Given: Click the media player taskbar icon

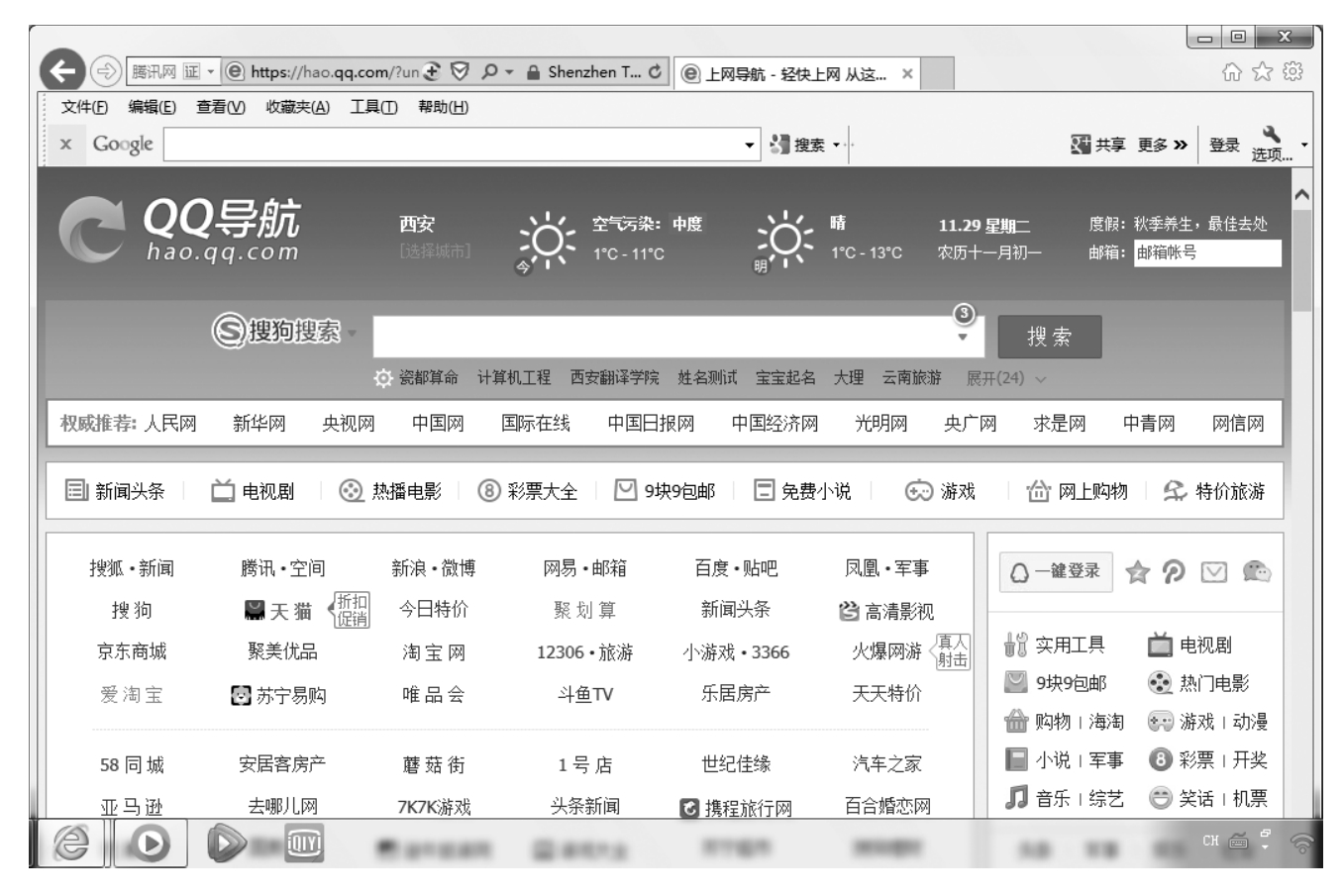Looking at the screenshot, I should point(150,843).
